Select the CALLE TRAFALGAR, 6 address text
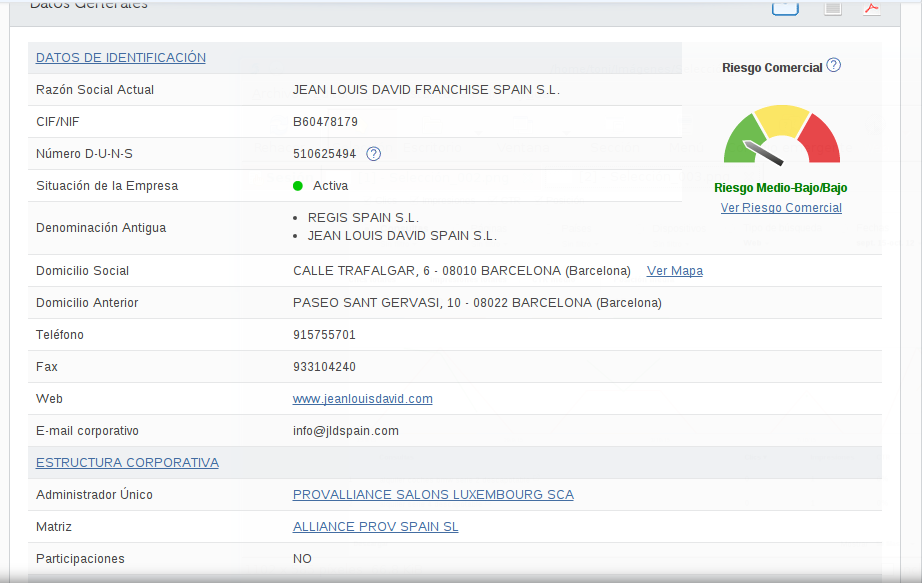 tap(462, 271)
